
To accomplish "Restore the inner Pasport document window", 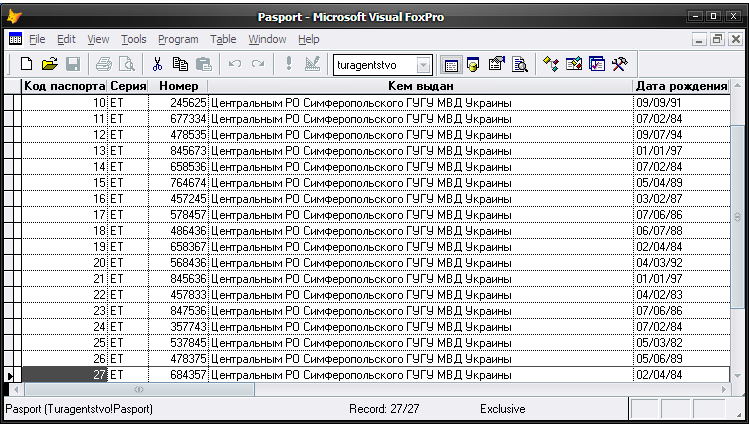I will [717, 39].
